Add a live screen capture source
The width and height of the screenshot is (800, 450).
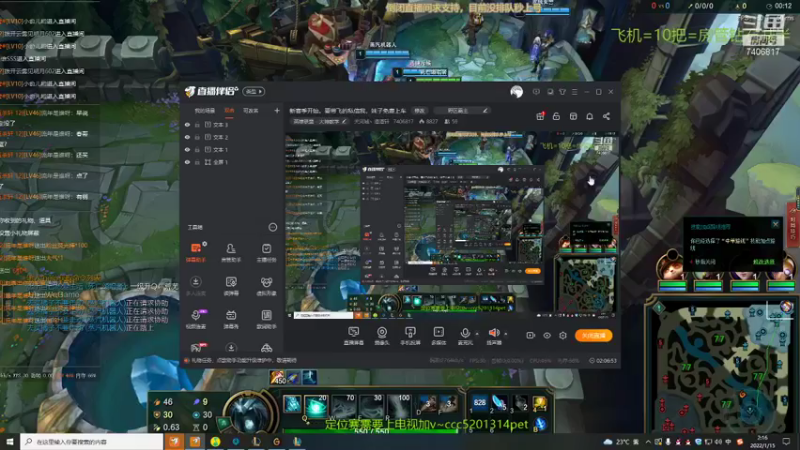[354, 336]
